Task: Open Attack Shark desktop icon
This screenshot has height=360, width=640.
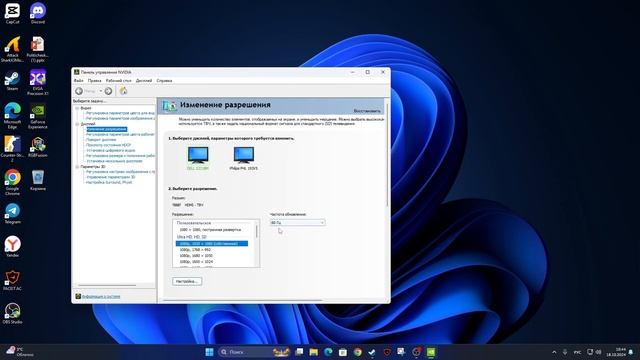Action: (x=12, y=49)
